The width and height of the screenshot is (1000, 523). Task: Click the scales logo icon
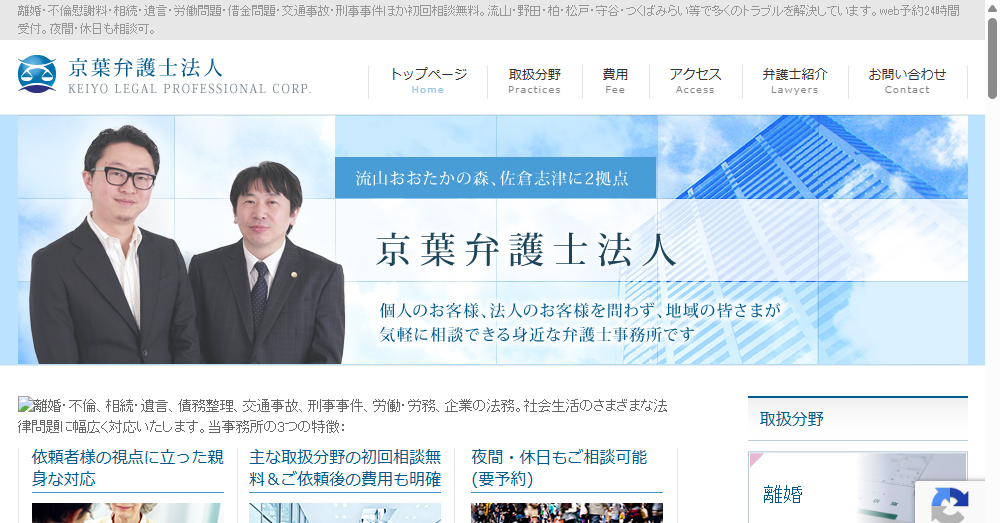coord(37,75)
